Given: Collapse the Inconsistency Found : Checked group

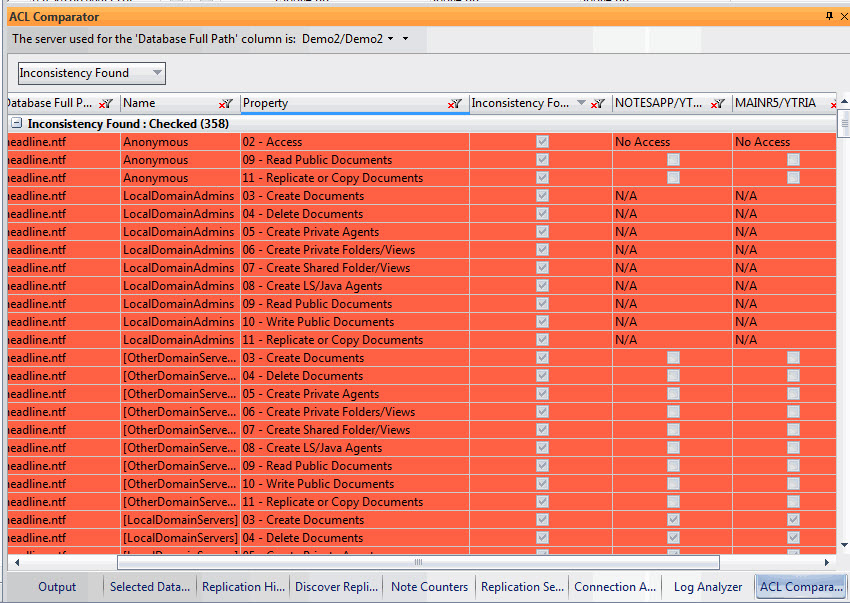Looking at the screenshot, I should coord(17,124).
